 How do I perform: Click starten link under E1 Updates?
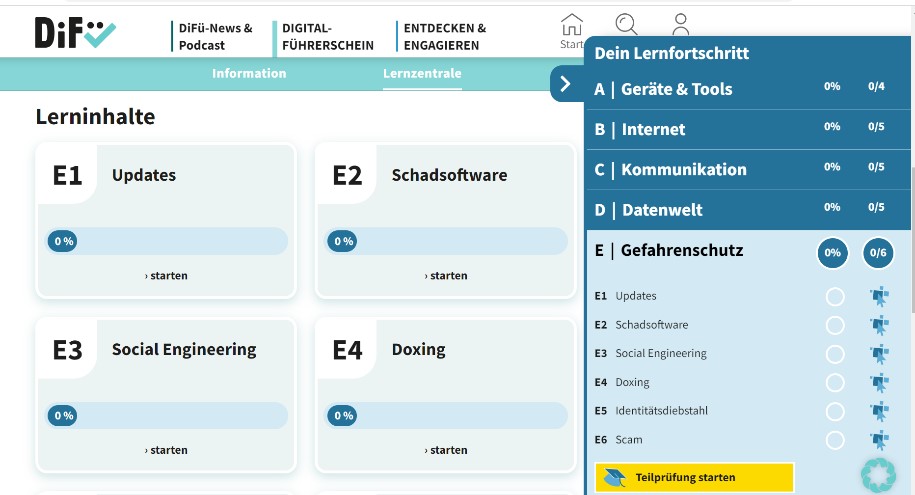pyautogui.click(x=166, y=276)
